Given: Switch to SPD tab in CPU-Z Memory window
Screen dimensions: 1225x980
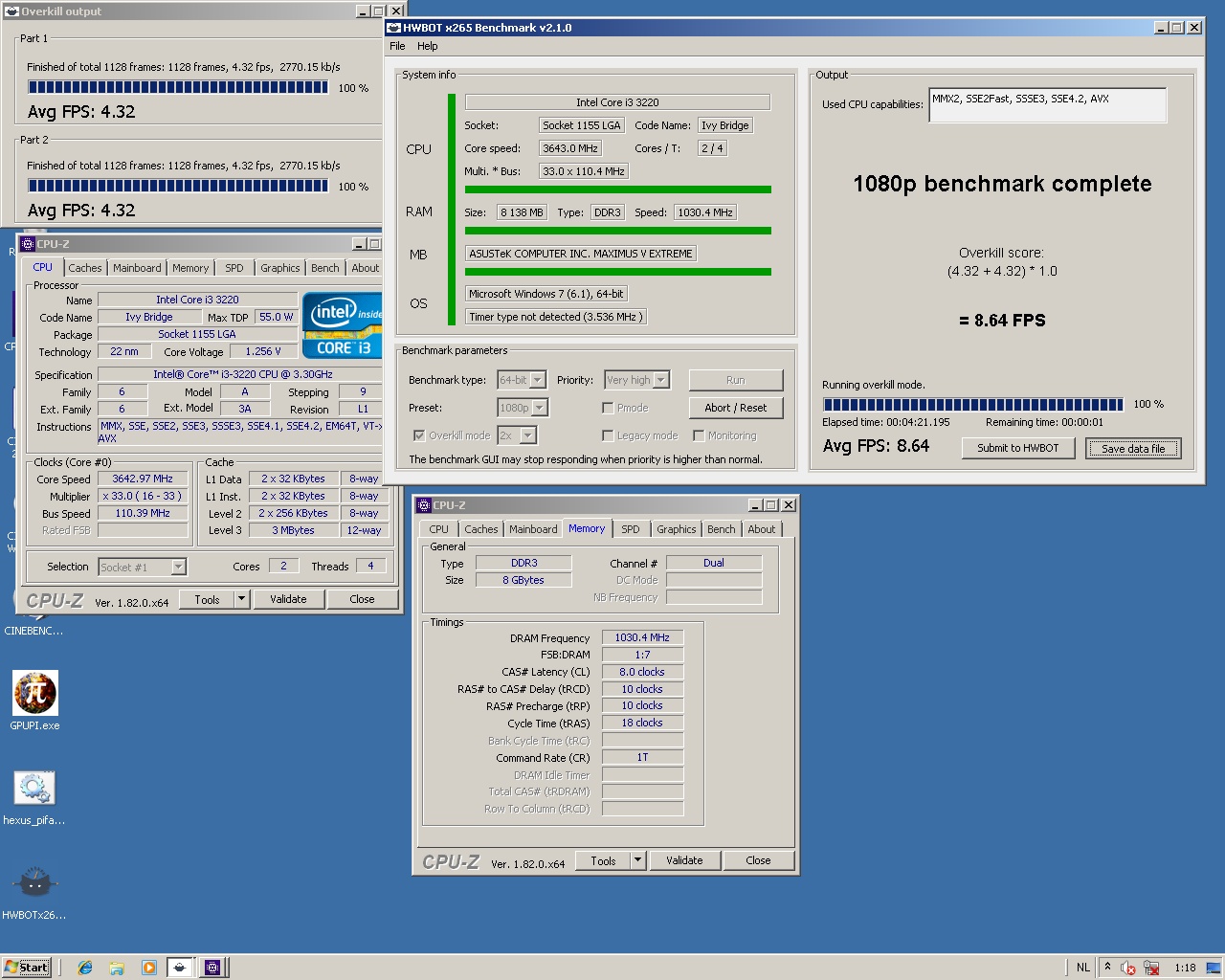Looking at the screenshot, I should 631,529.
